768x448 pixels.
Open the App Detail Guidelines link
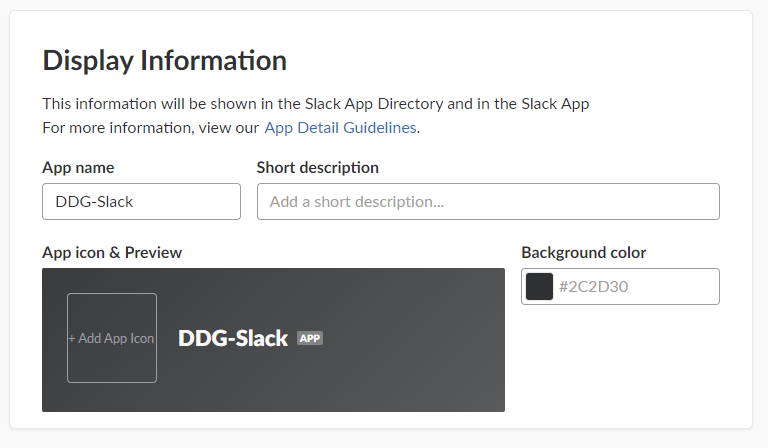tap(340, 128)
